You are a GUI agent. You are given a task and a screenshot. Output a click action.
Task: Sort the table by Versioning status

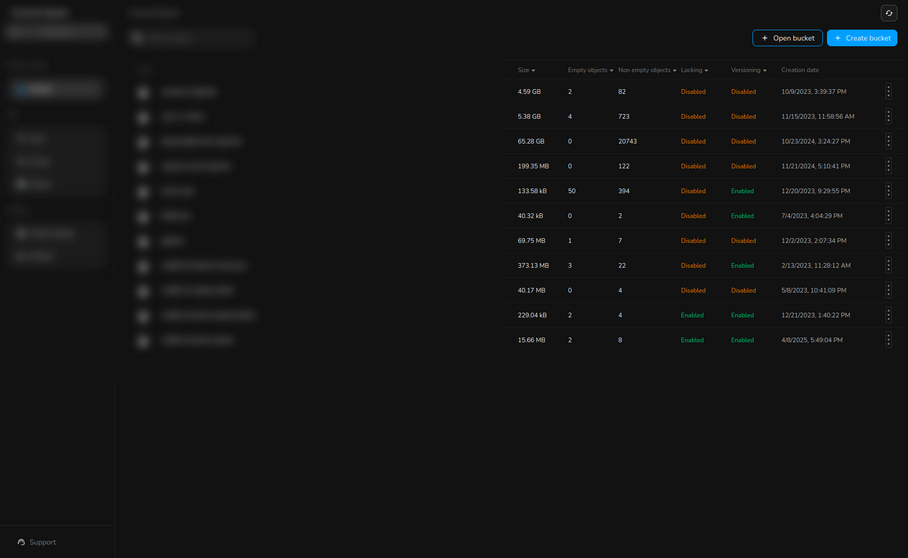(x=748, y=70)
